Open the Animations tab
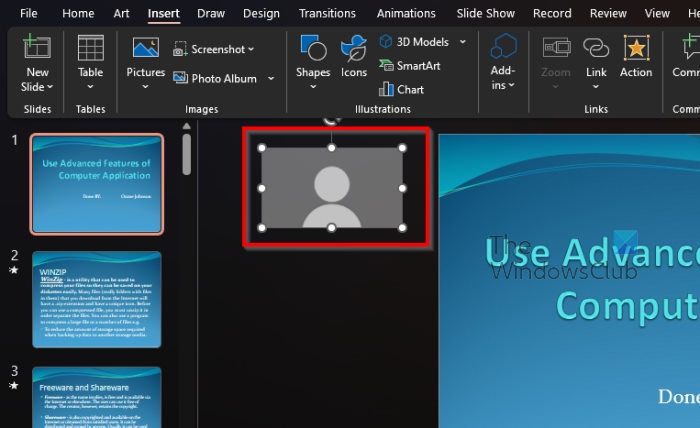Viewport: 700px width, 428px height. tap(406, 13)
